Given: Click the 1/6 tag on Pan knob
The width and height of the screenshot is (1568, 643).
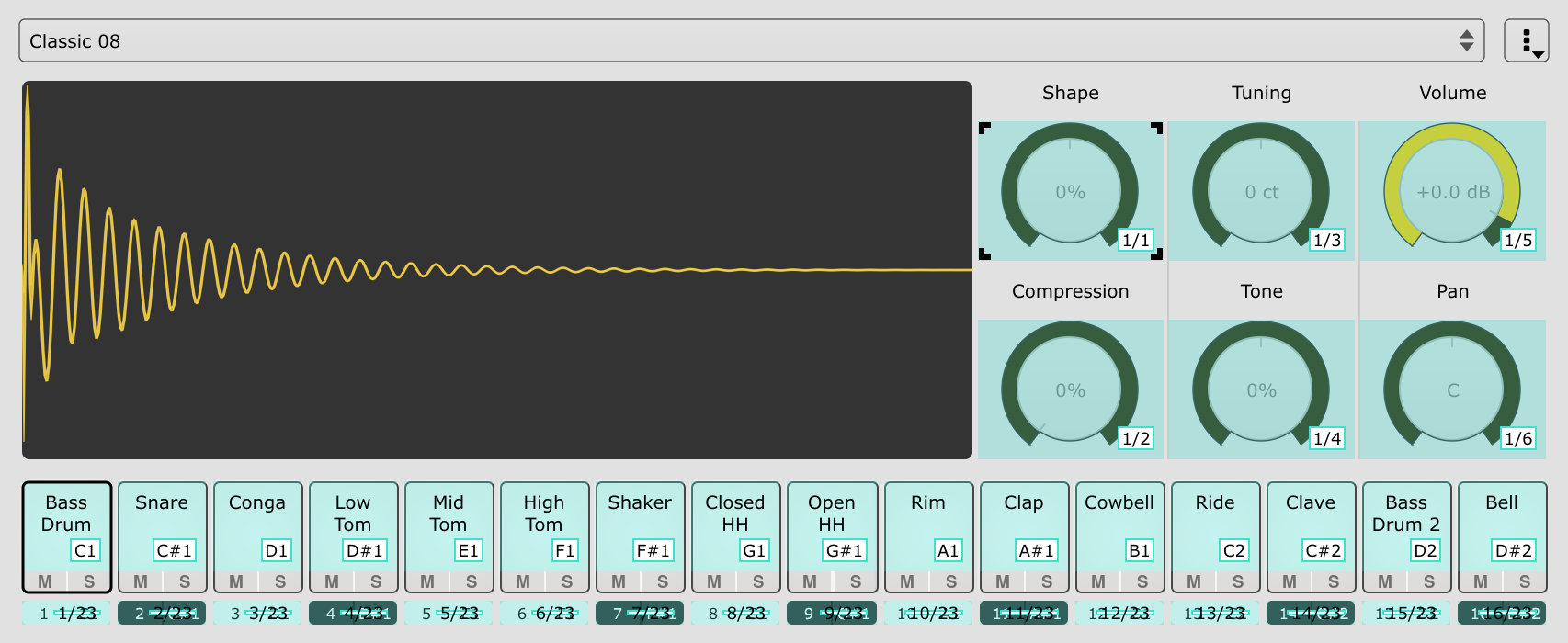Looking at the screenshot, I should tap(1518, 438).
